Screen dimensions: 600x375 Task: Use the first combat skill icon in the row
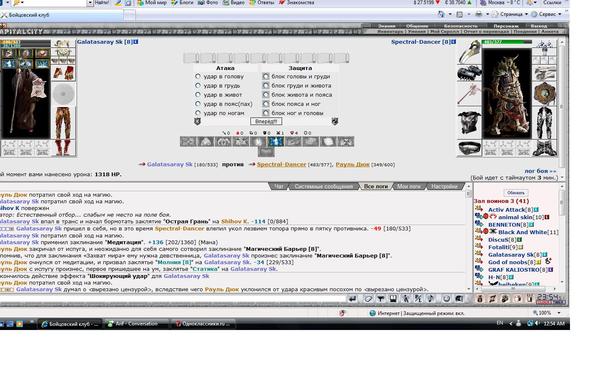pyautogui.click(x=188, y=142)
